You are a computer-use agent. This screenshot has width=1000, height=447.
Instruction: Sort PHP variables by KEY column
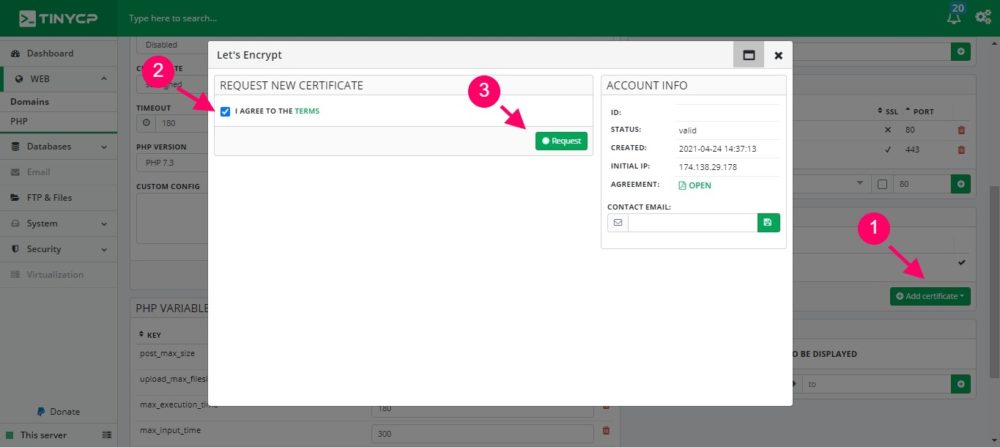(x=150, y=334)
